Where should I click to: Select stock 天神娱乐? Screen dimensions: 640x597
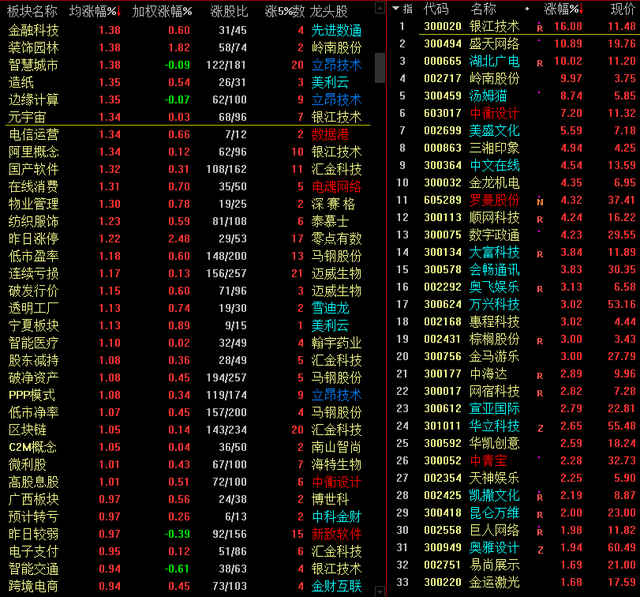click(x=494, y=478)
